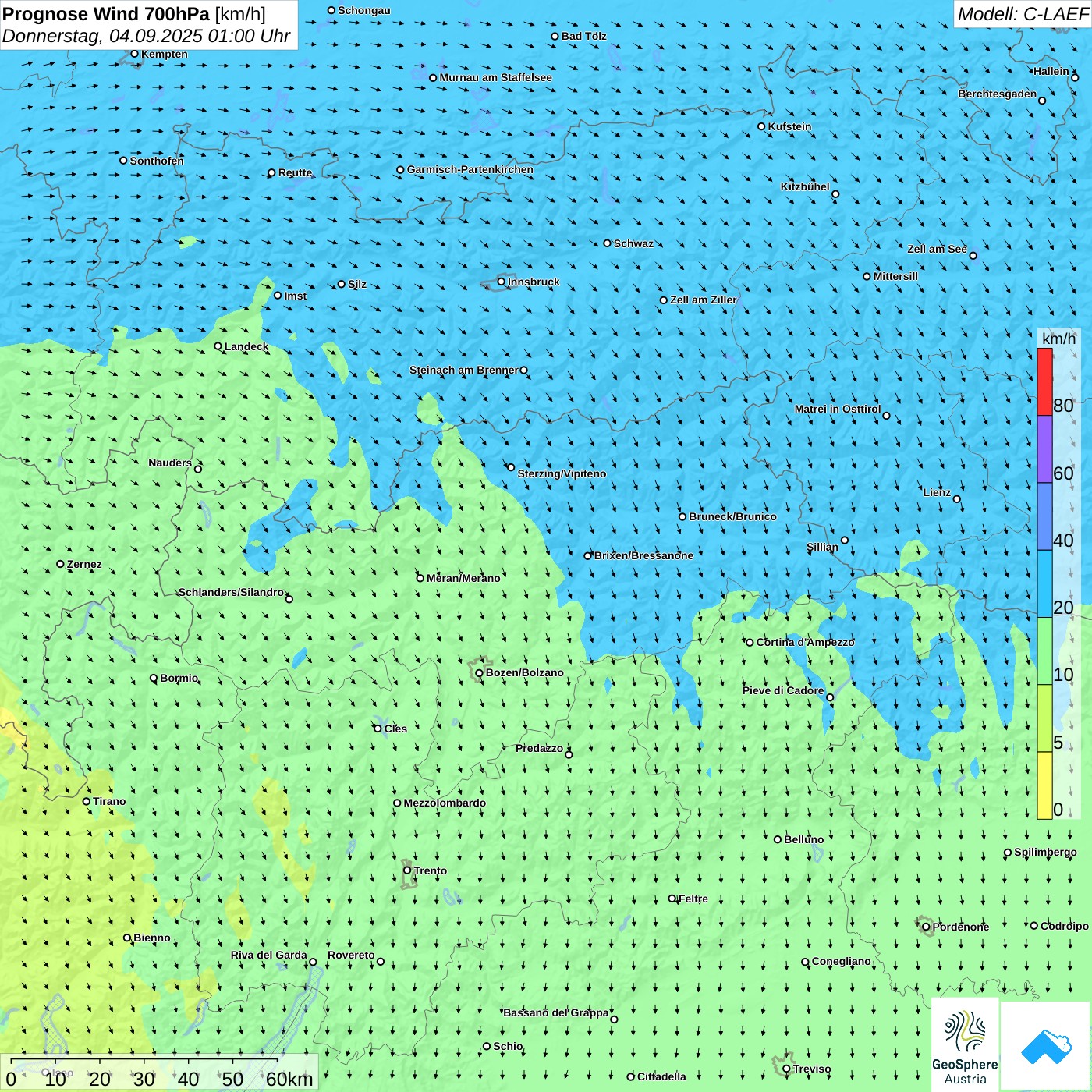Click the Spilimbergo location dot

[1008, 853]
